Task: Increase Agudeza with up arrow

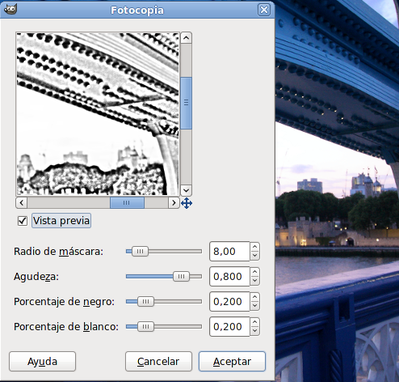Action: (x=255, y=272)
